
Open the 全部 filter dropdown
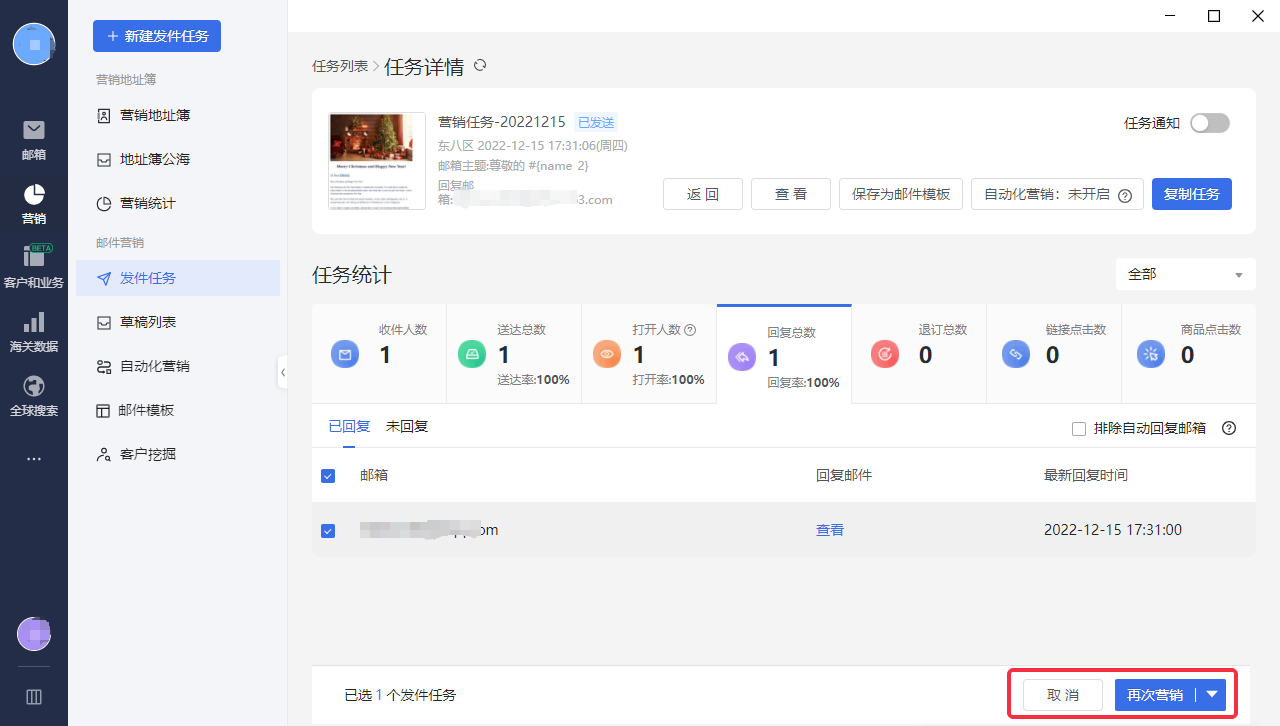click(x=1185, y=274)
